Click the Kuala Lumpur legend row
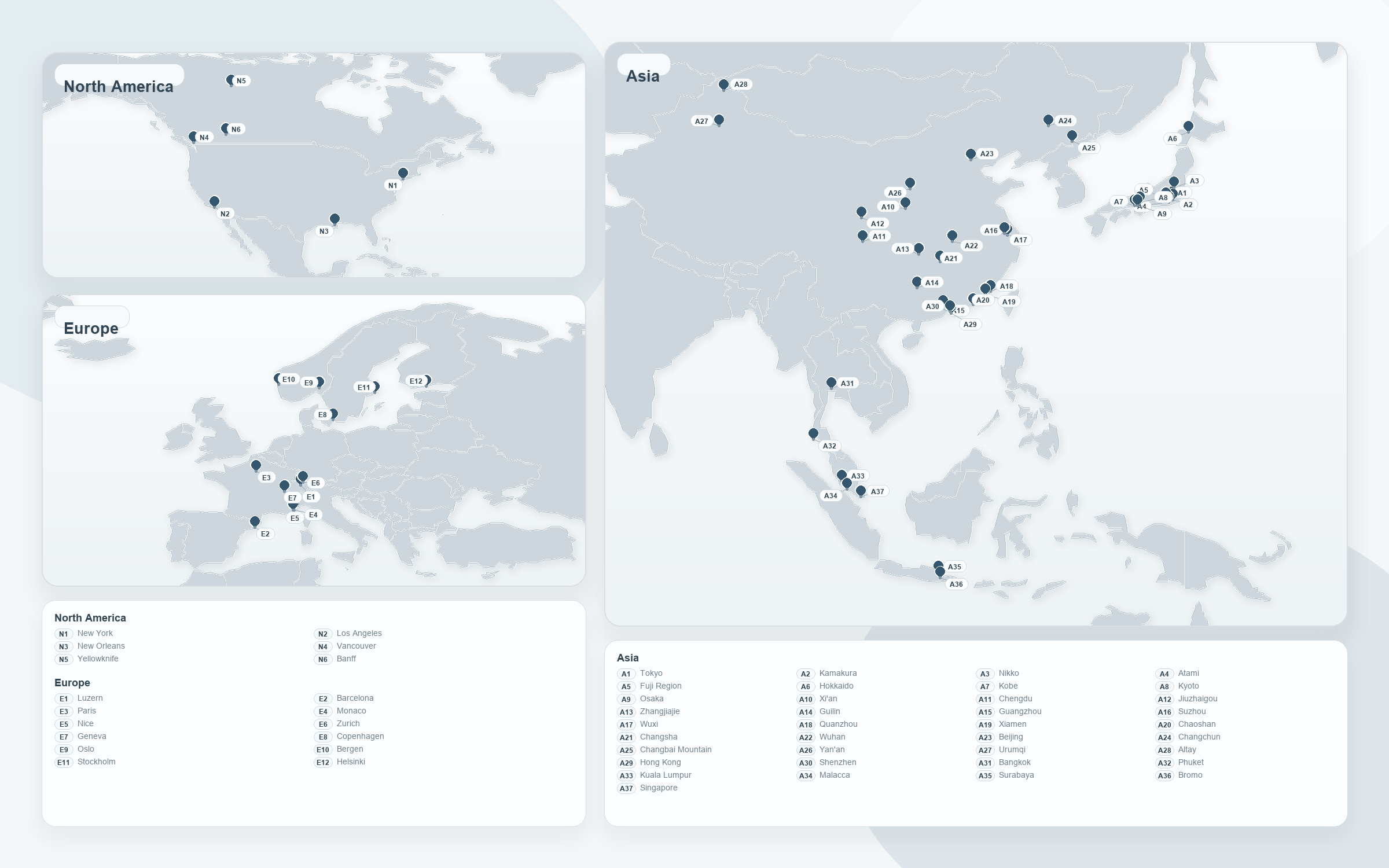This screenshot has height=868, width=1389. click(666, 775)
